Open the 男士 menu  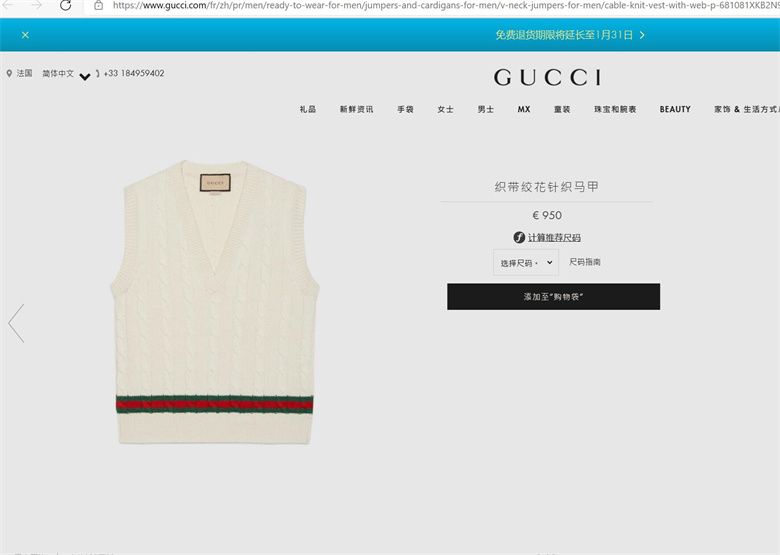(486, 109)
